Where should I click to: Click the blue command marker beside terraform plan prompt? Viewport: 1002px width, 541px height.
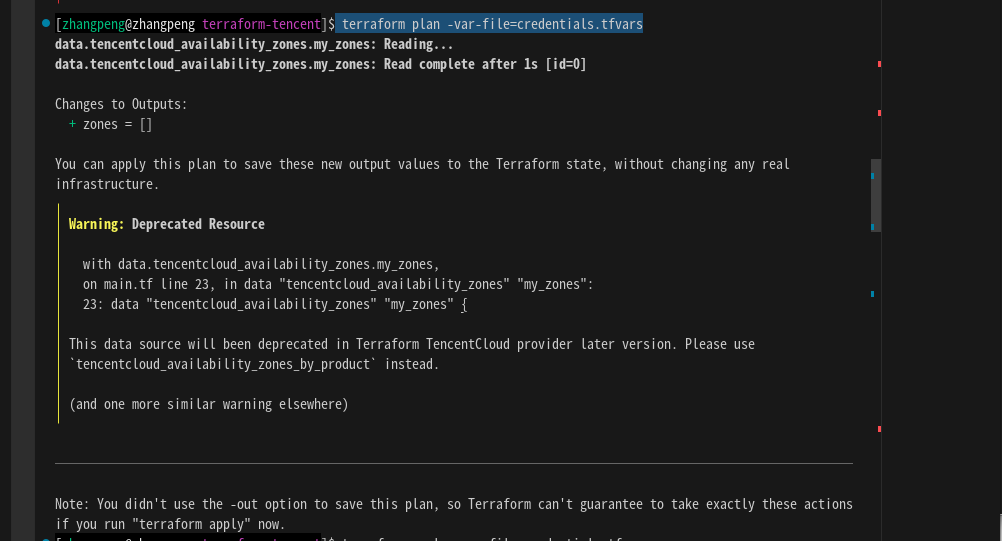click(x=46, y=23)
